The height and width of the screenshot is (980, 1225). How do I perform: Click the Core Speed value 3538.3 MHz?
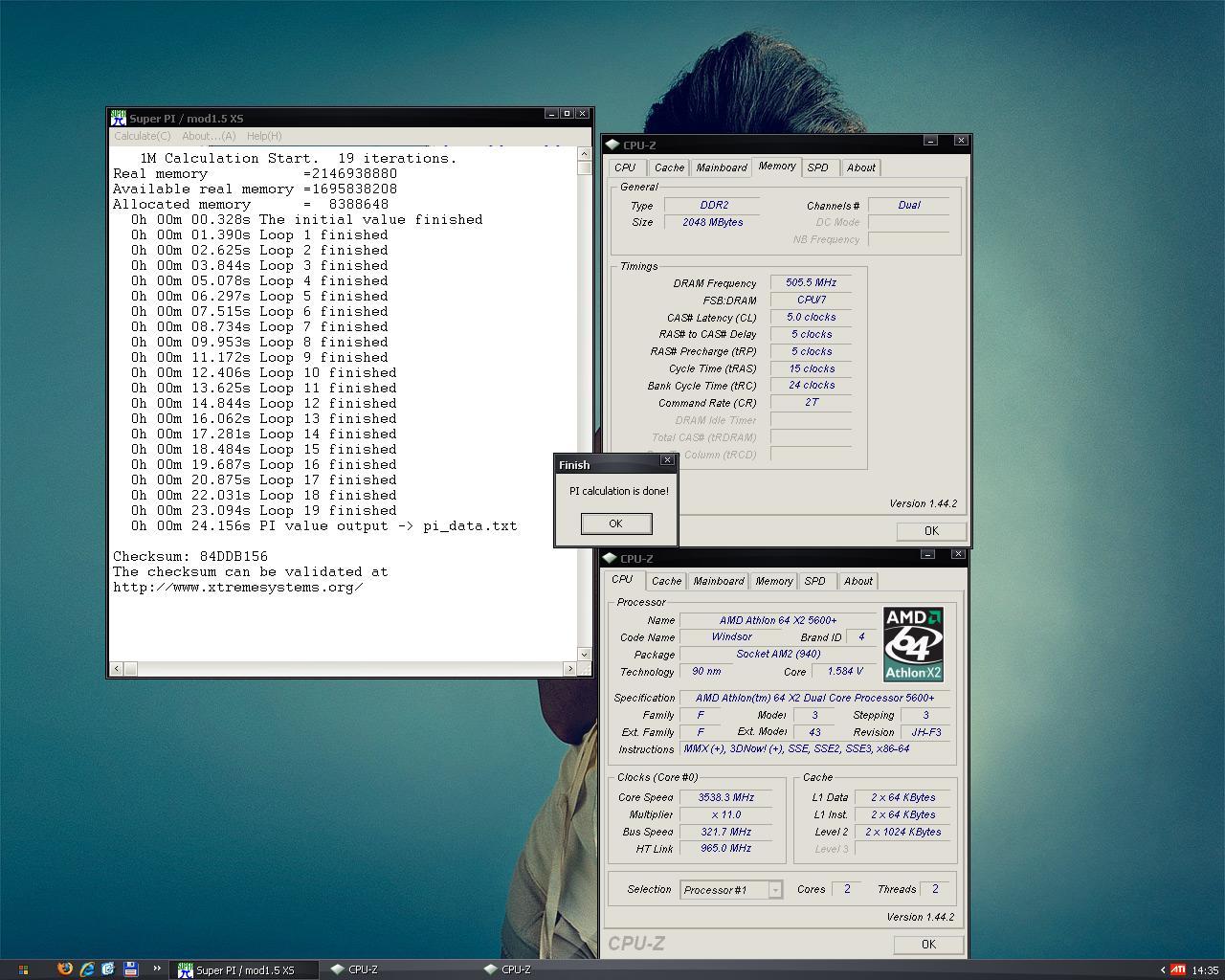(x=725, y=797)
